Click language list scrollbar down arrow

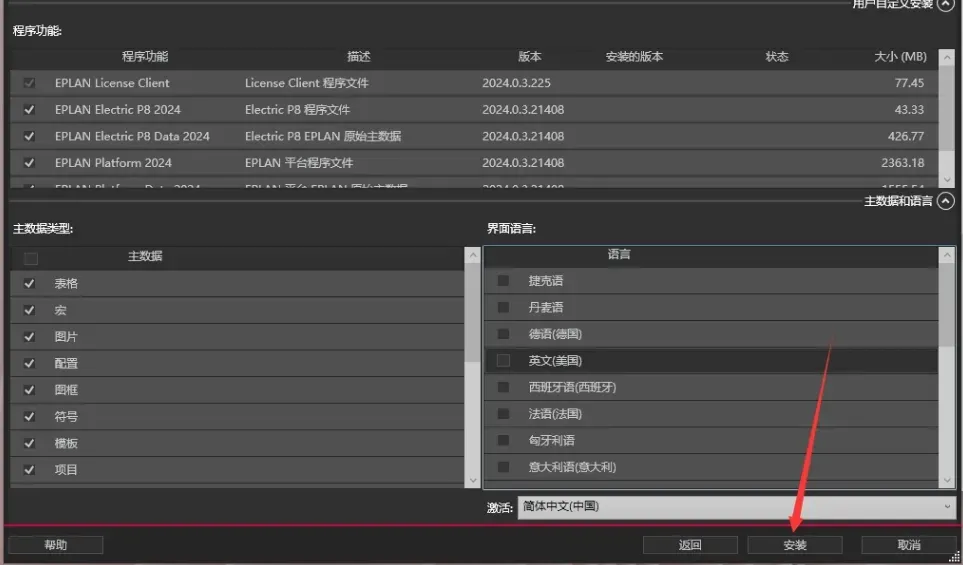tap(946, 480)
